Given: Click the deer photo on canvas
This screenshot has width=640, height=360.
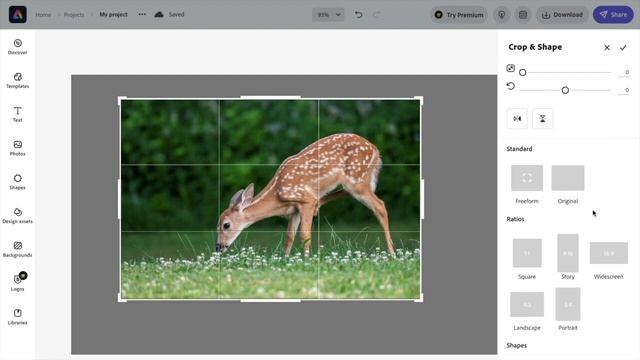Looking at the screenshot, I should (270, 199).
